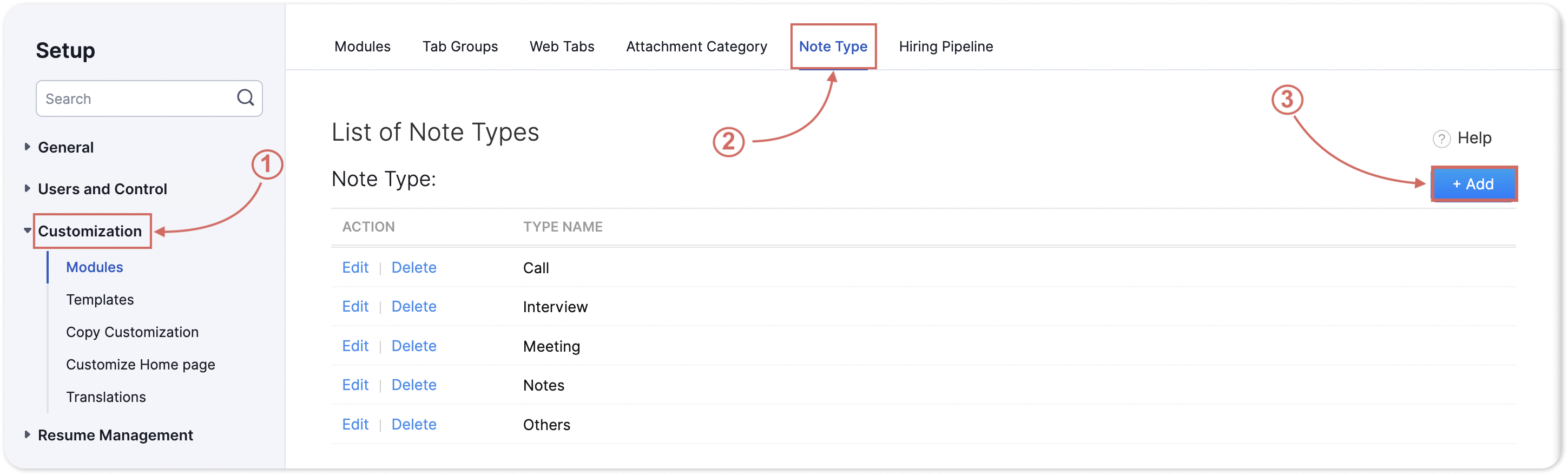Expand the Resume Management section
The width and height of the screenshot is (1568, 475).
pos(115,435)
